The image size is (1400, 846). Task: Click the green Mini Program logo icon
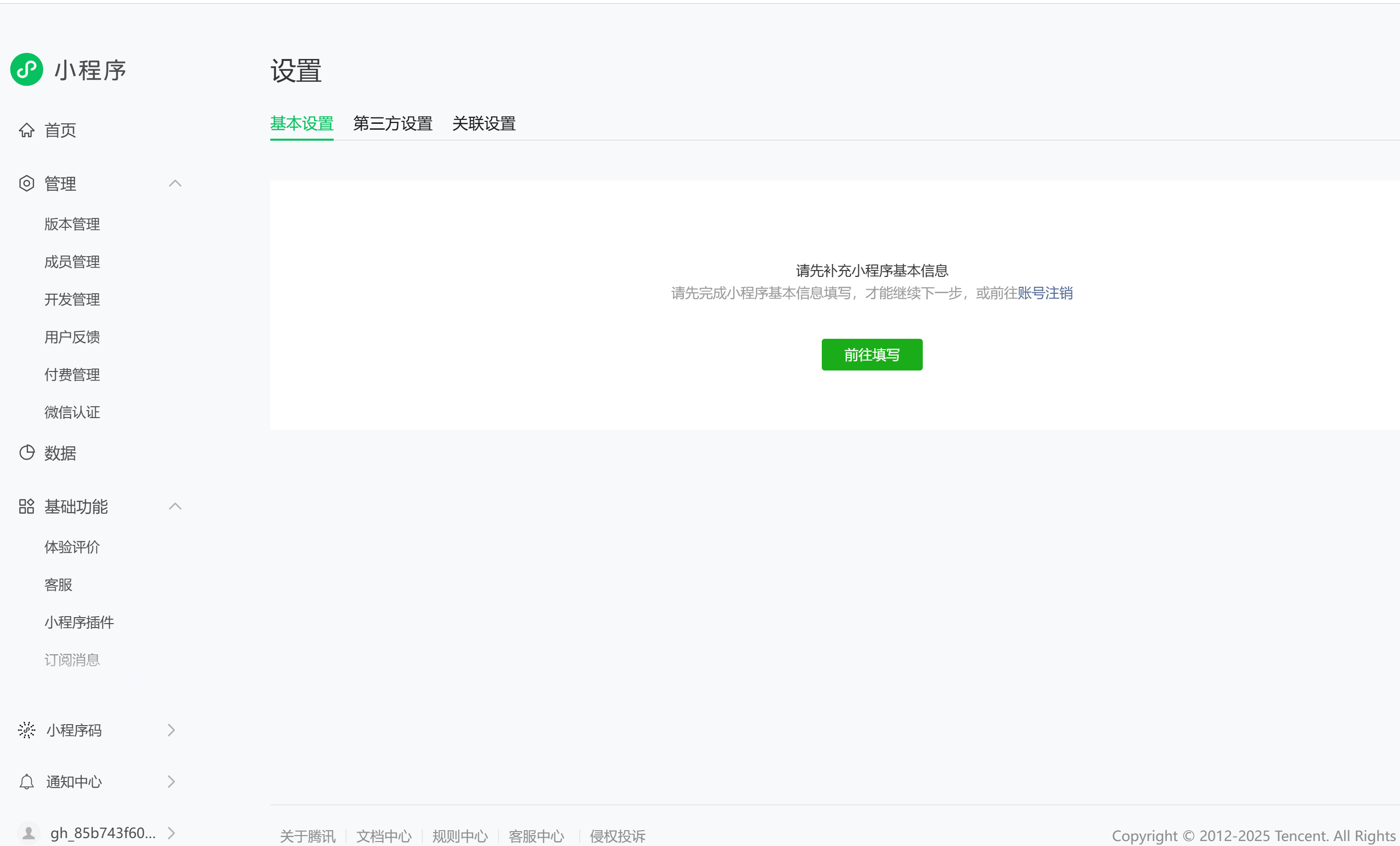tap(27, 70)
